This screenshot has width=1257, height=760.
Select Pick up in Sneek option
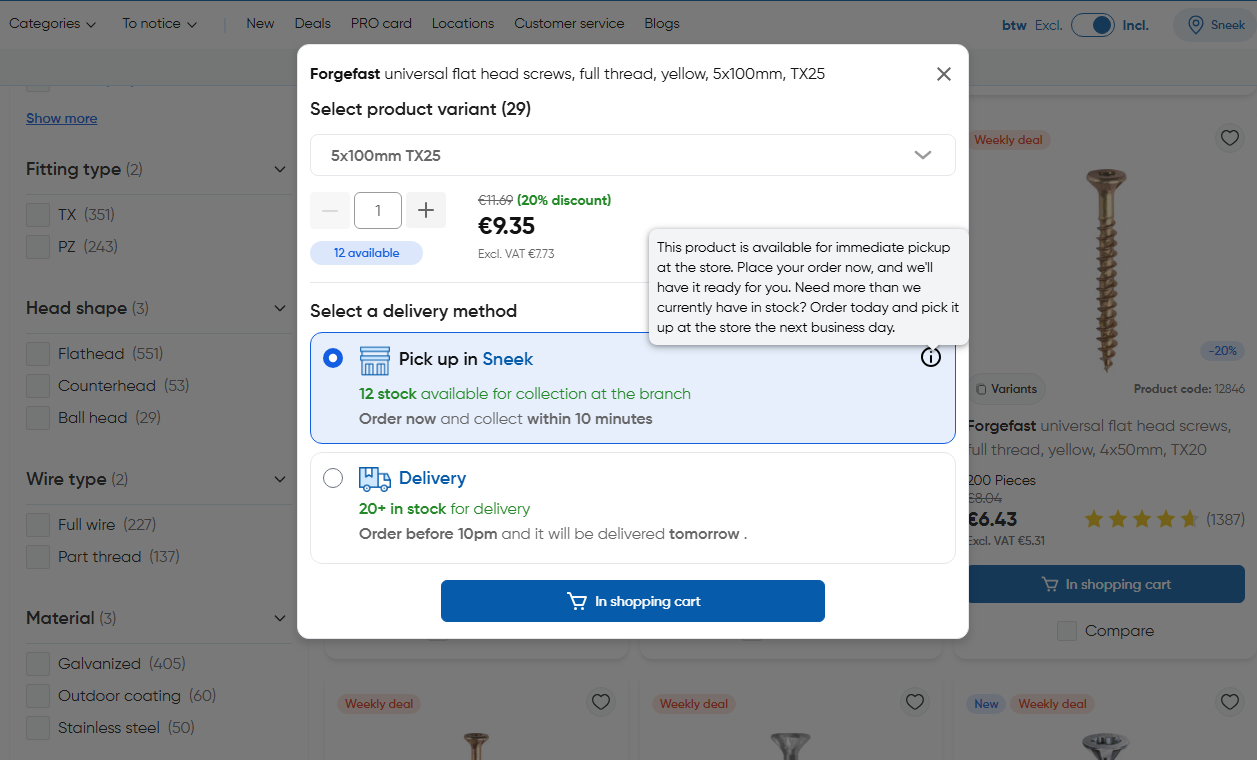(333, 358)
